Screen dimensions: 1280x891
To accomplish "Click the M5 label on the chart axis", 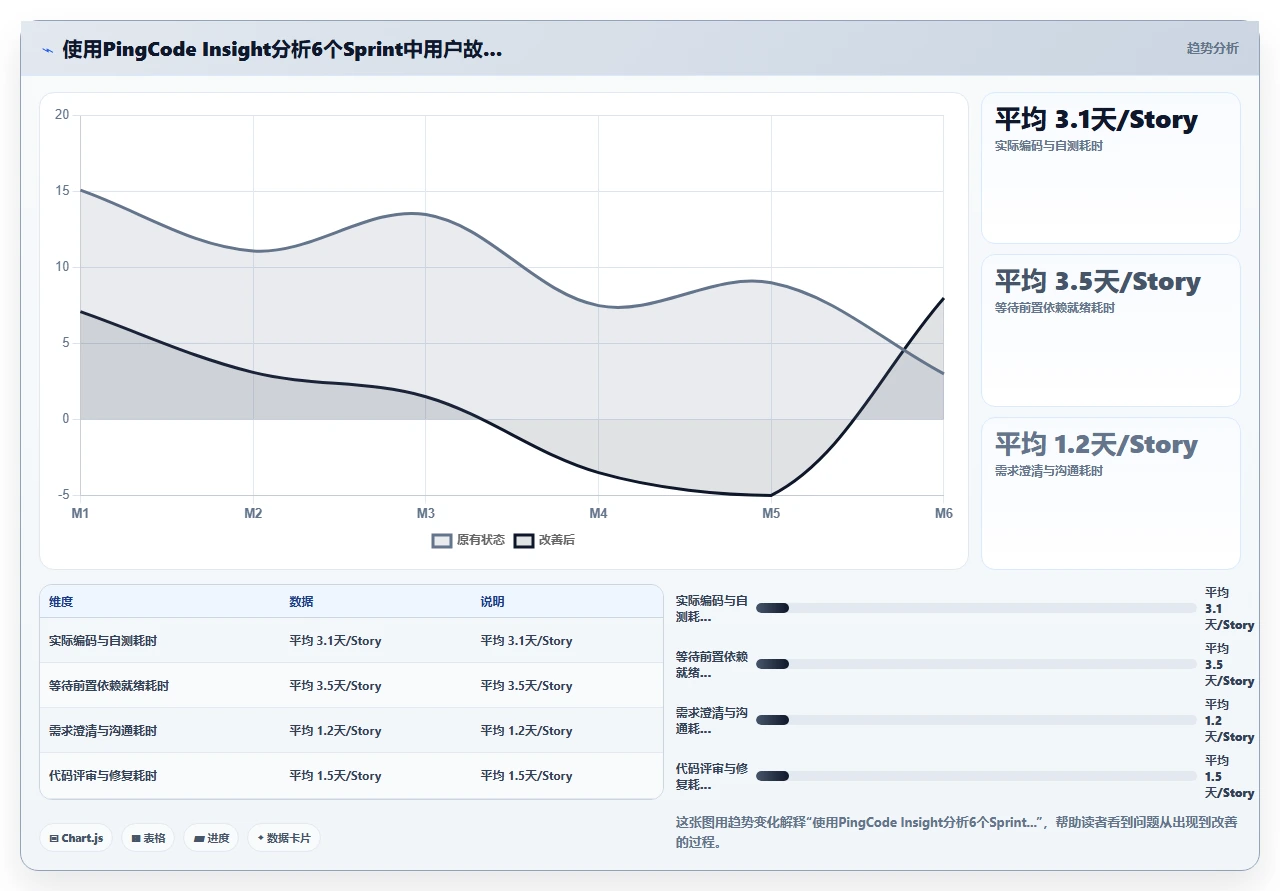I will (x=771, y=513).
